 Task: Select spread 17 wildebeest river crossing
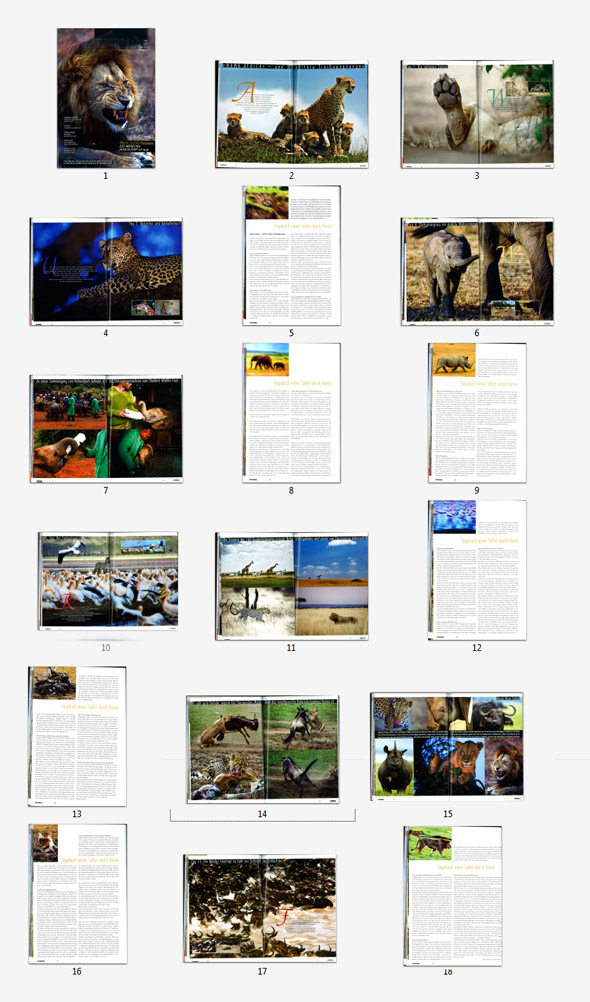pyautogui.click(x=260, y=908)
